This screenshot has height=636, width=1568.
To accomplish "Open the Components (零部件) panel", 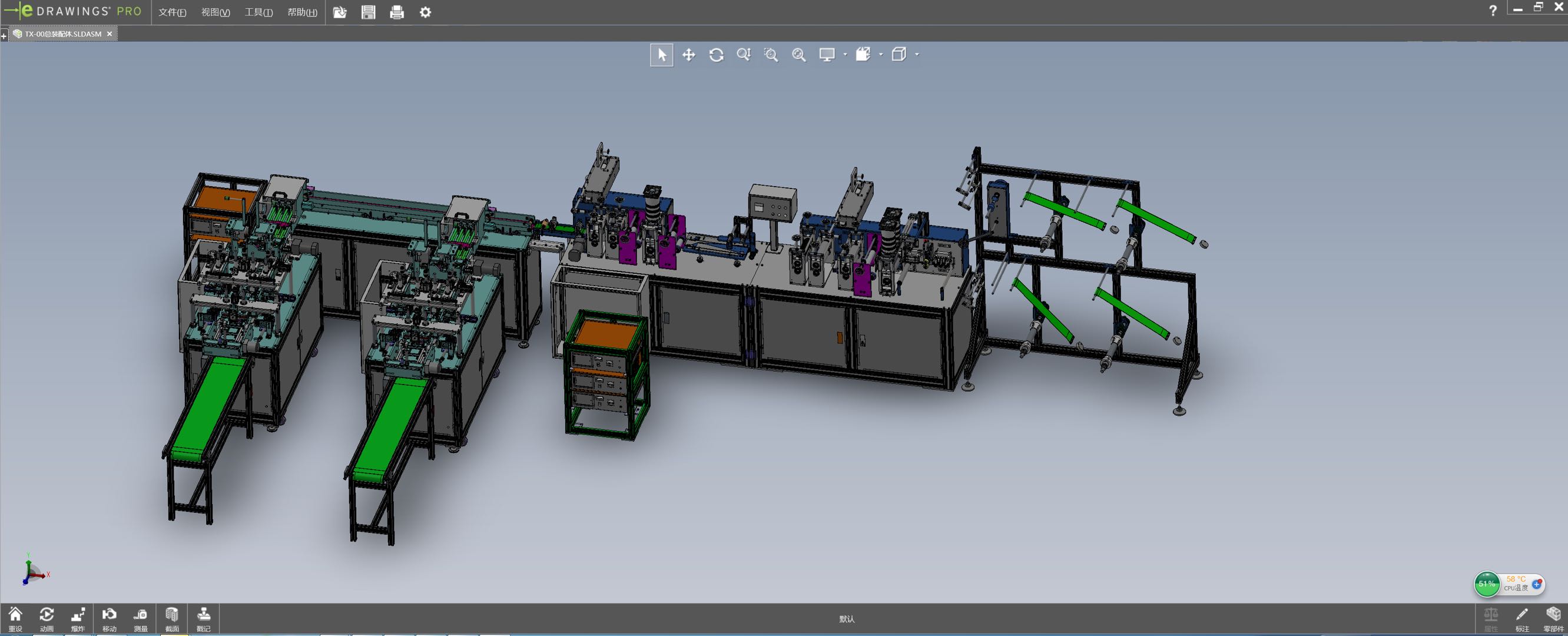I will [1553, 618].
